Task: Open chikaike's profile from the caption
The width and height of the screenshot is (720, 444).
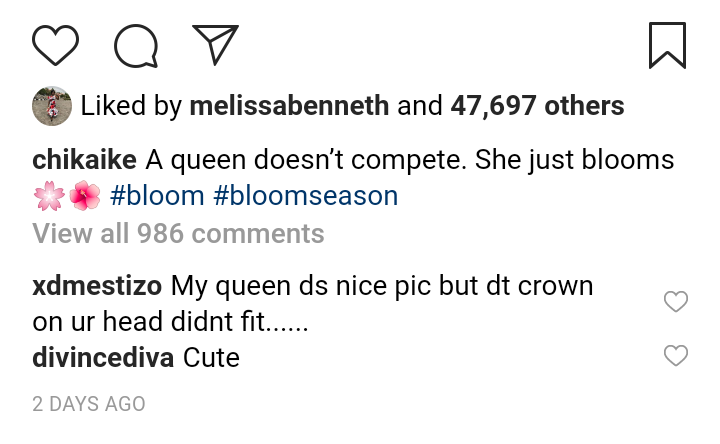Action: 85,160
